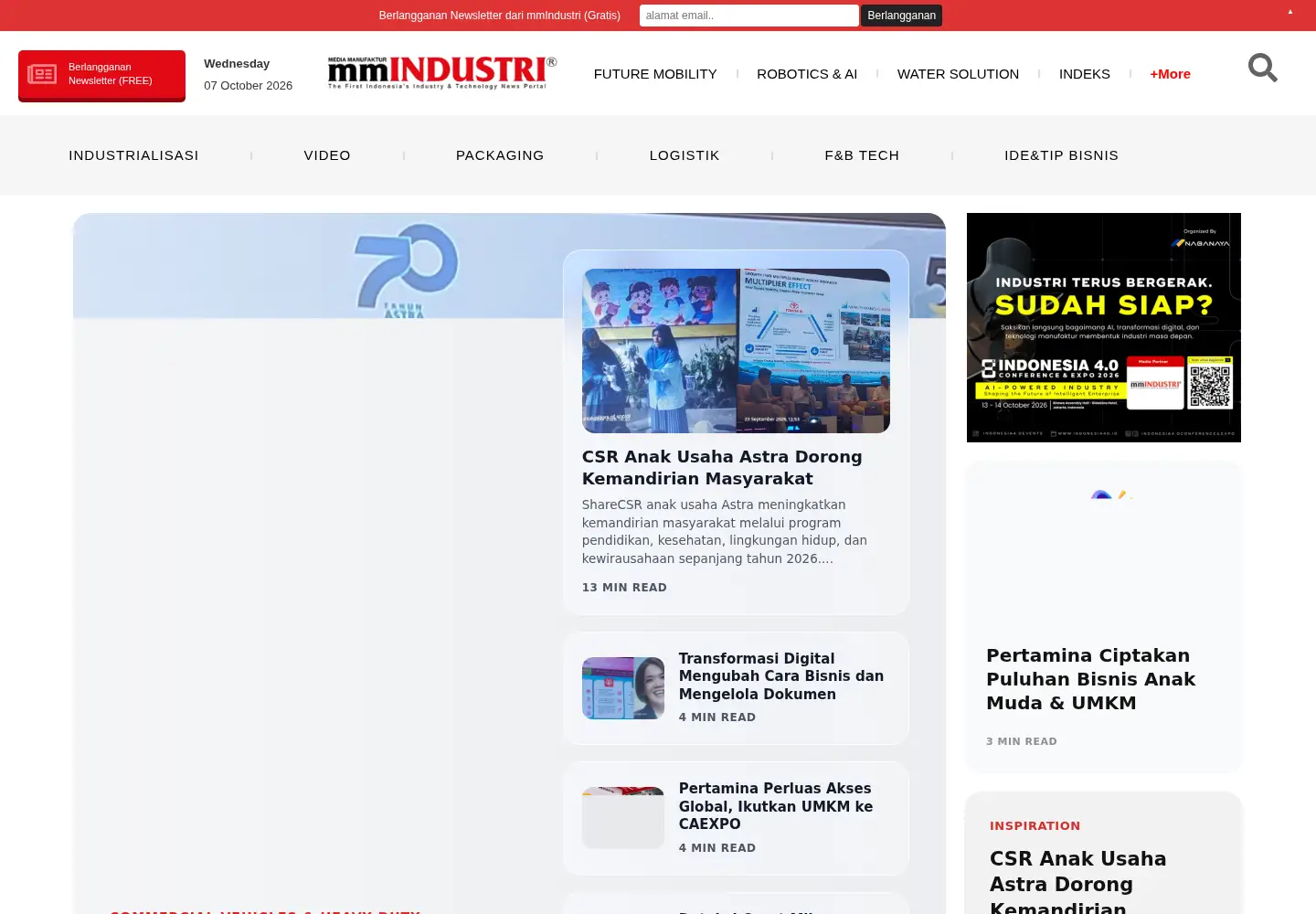Select the Packaging category
The width and height of the screenshot is (1316, 914).
[x=500, y=155]
